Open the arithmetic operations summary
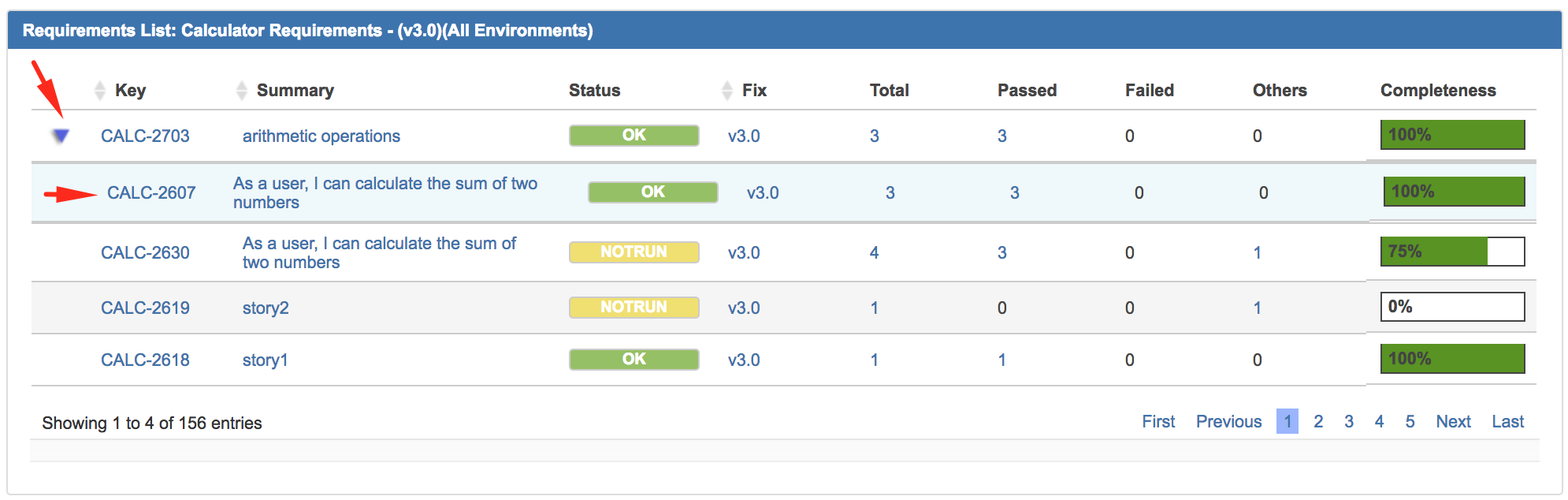This screenshot has width=1568, height=500. pyautogui.click(x=321, y=136)
